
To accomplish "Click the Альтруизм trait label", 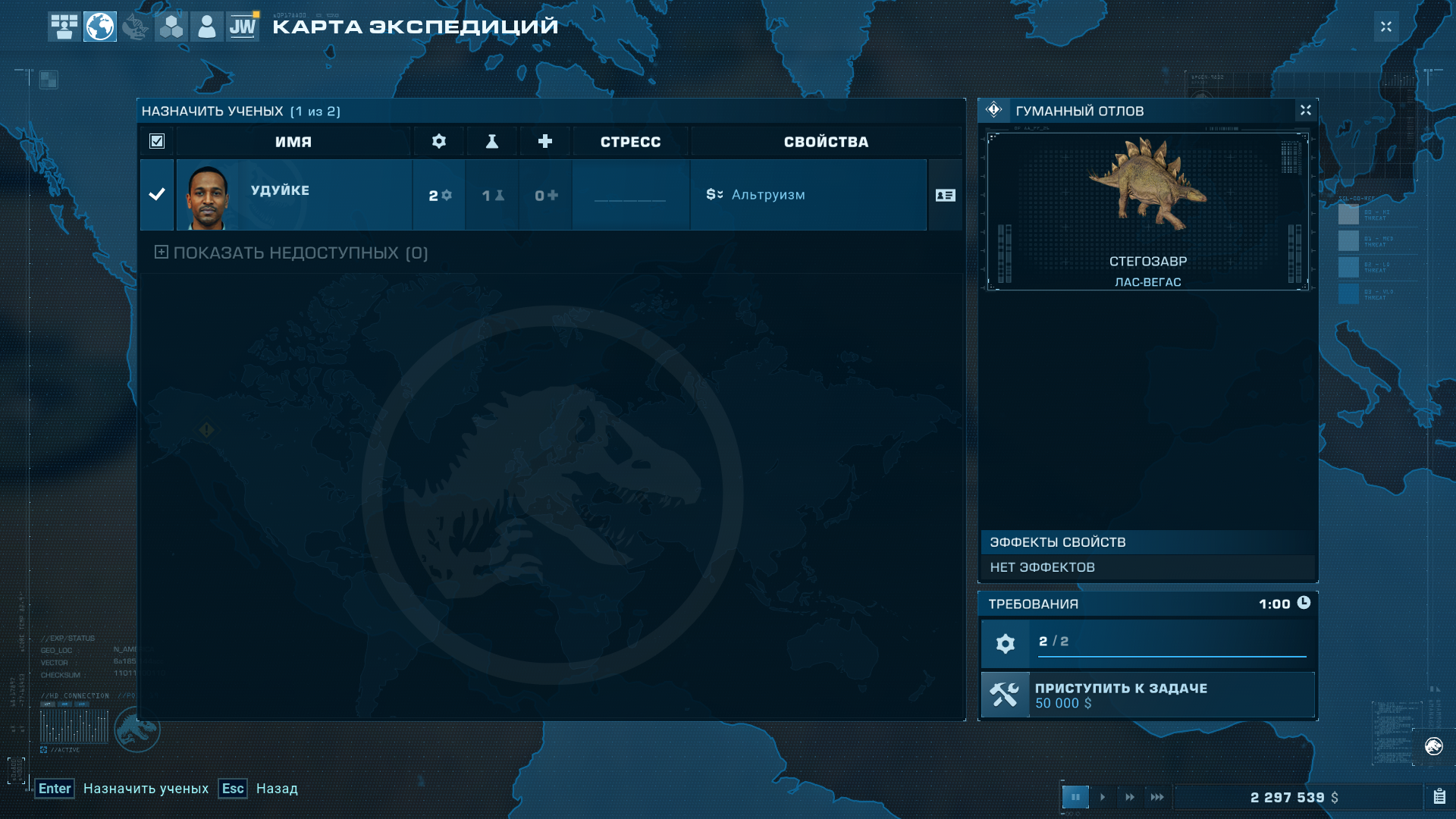I will click(768, 195).
